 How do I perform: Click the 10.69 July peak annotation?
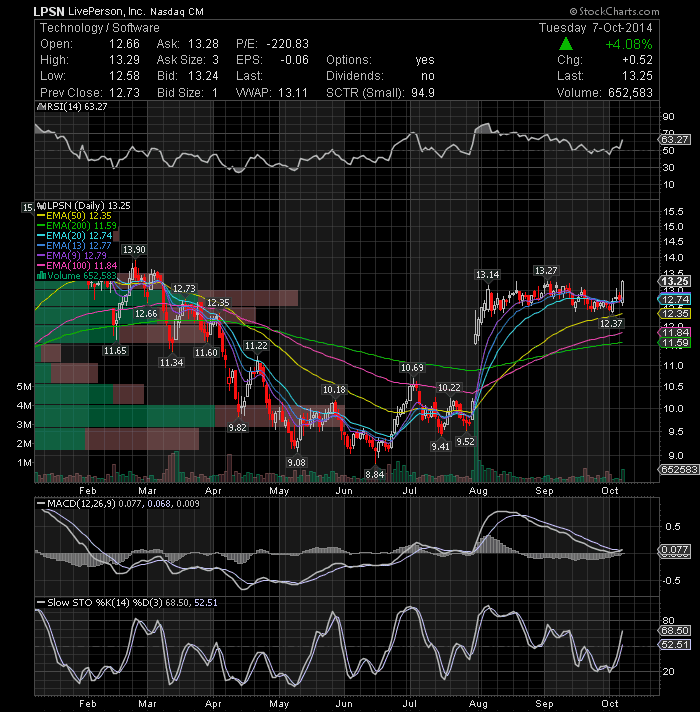pos(412,367)
